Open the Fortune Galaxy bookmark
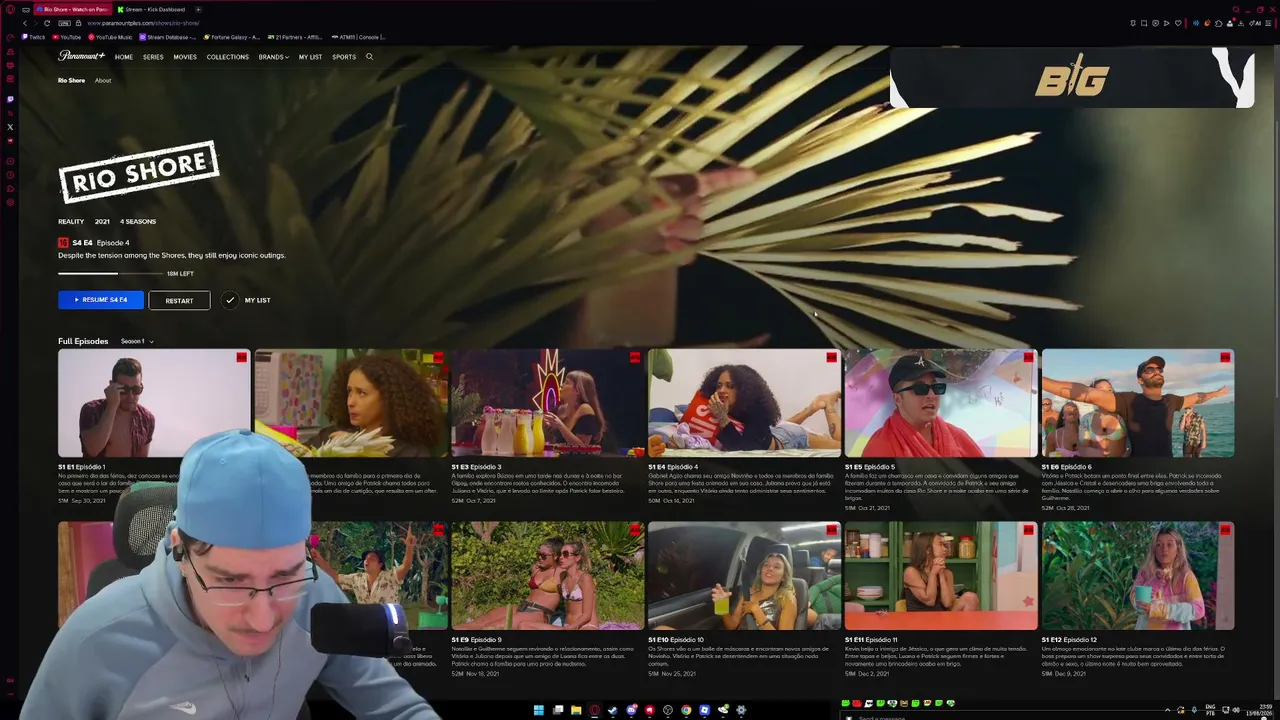1280x720 pixels. (231, 37)
